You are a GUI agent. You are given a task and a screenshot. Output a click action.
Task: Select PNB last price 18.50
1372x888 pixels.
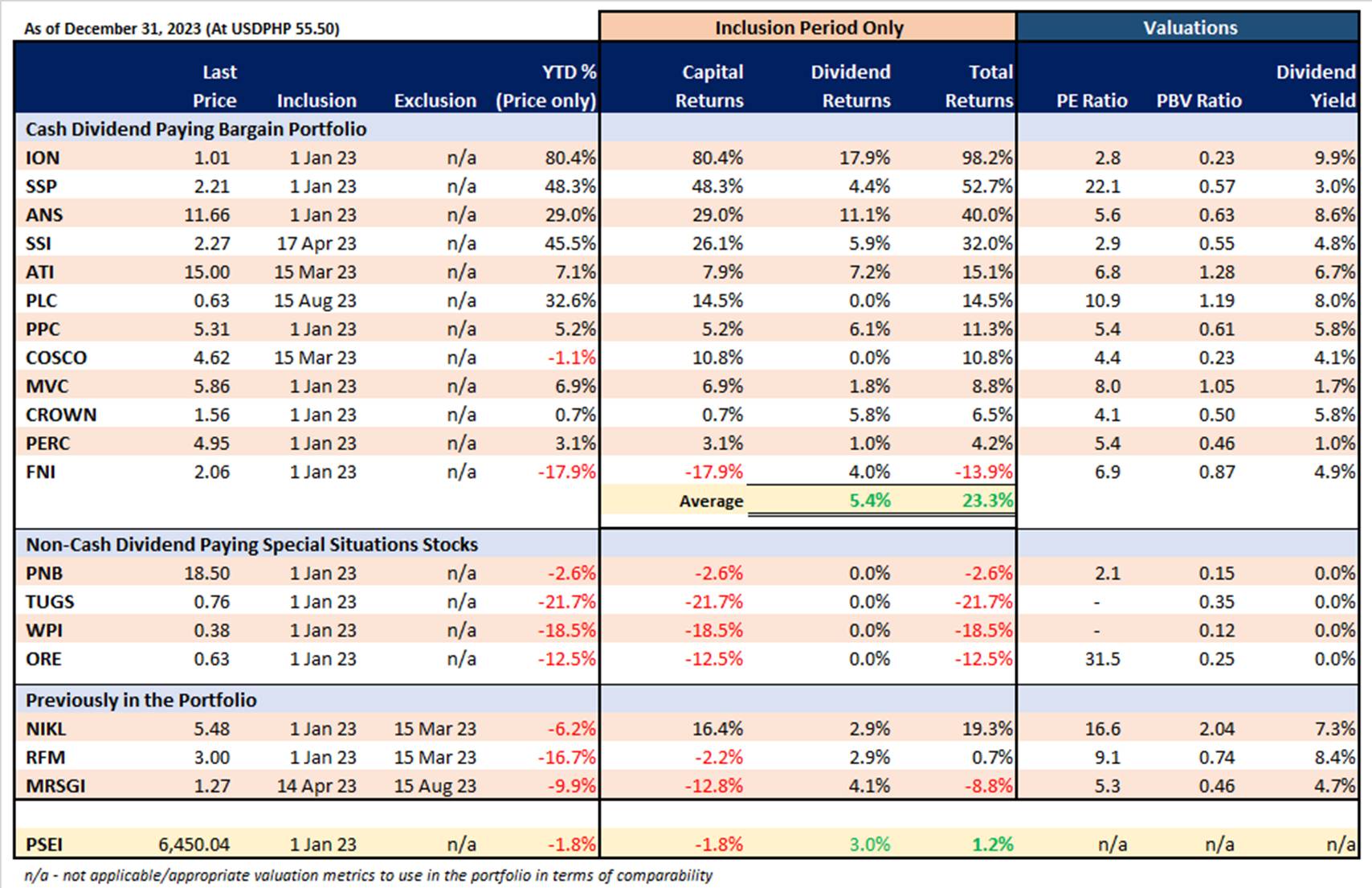point(207,573)
